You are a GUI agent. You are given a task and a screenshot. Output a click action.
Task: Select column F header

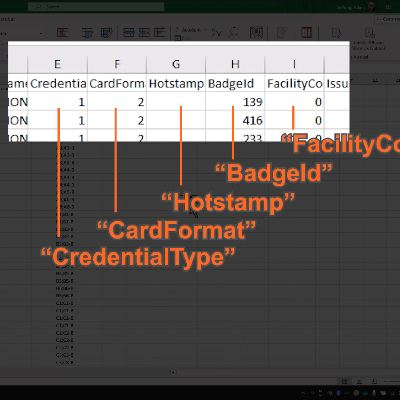(117, 64)
